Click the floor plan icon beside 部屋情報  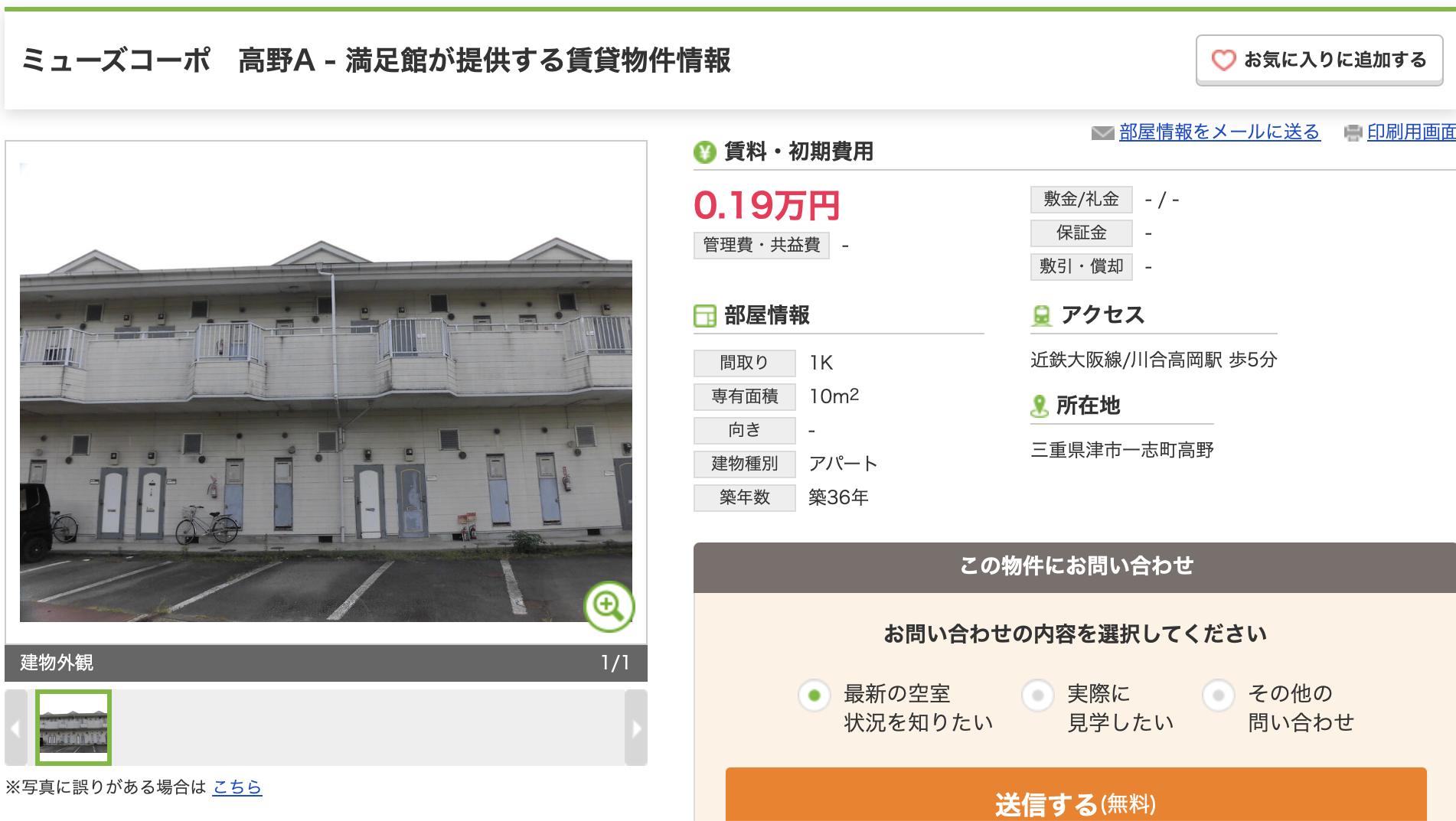(x=704, y=315)
